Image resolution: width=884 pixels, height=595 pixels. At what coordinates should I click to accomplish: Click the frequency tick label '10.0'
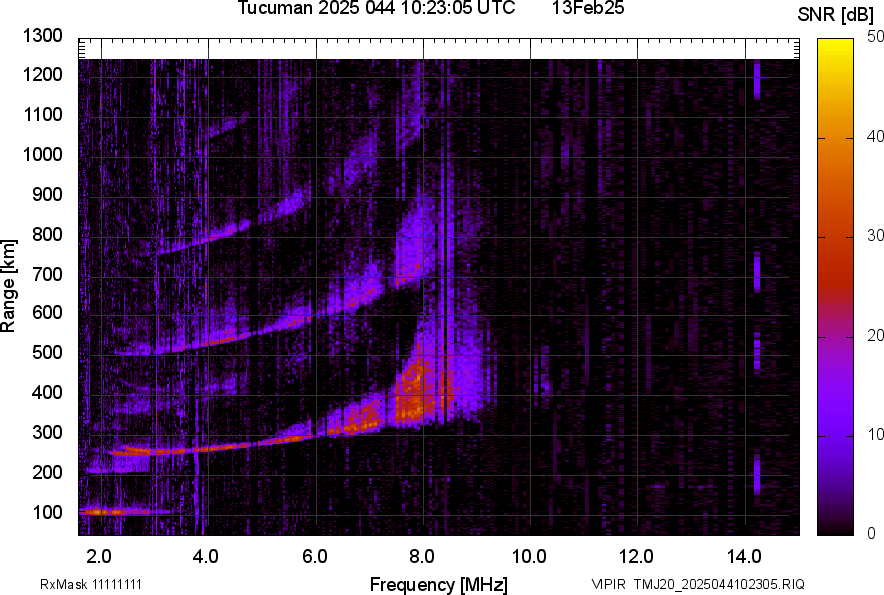point(529,557)
